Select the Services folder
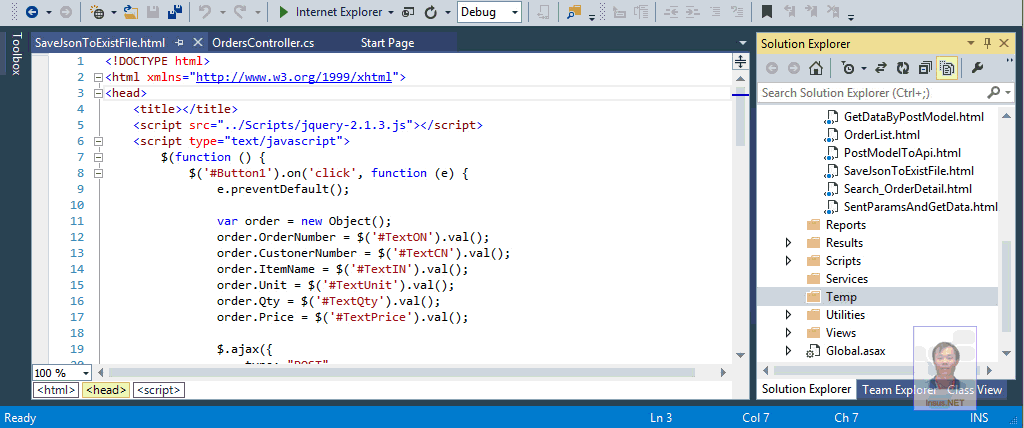The height and width of the screenshot is (428, 1024). click(847, 278)
